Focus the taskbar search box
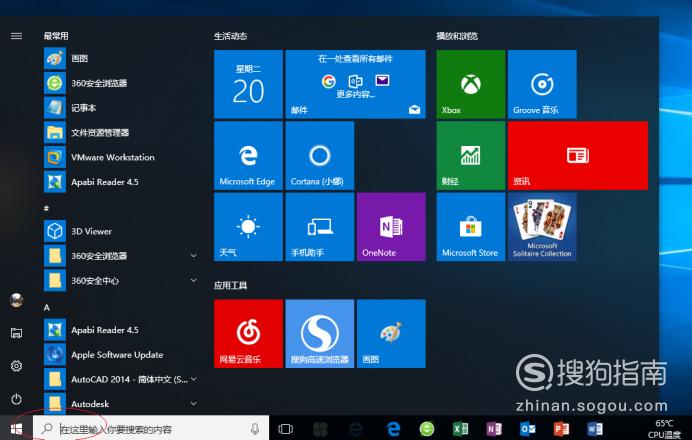This screenshot has width=692, height=440. 151,428
